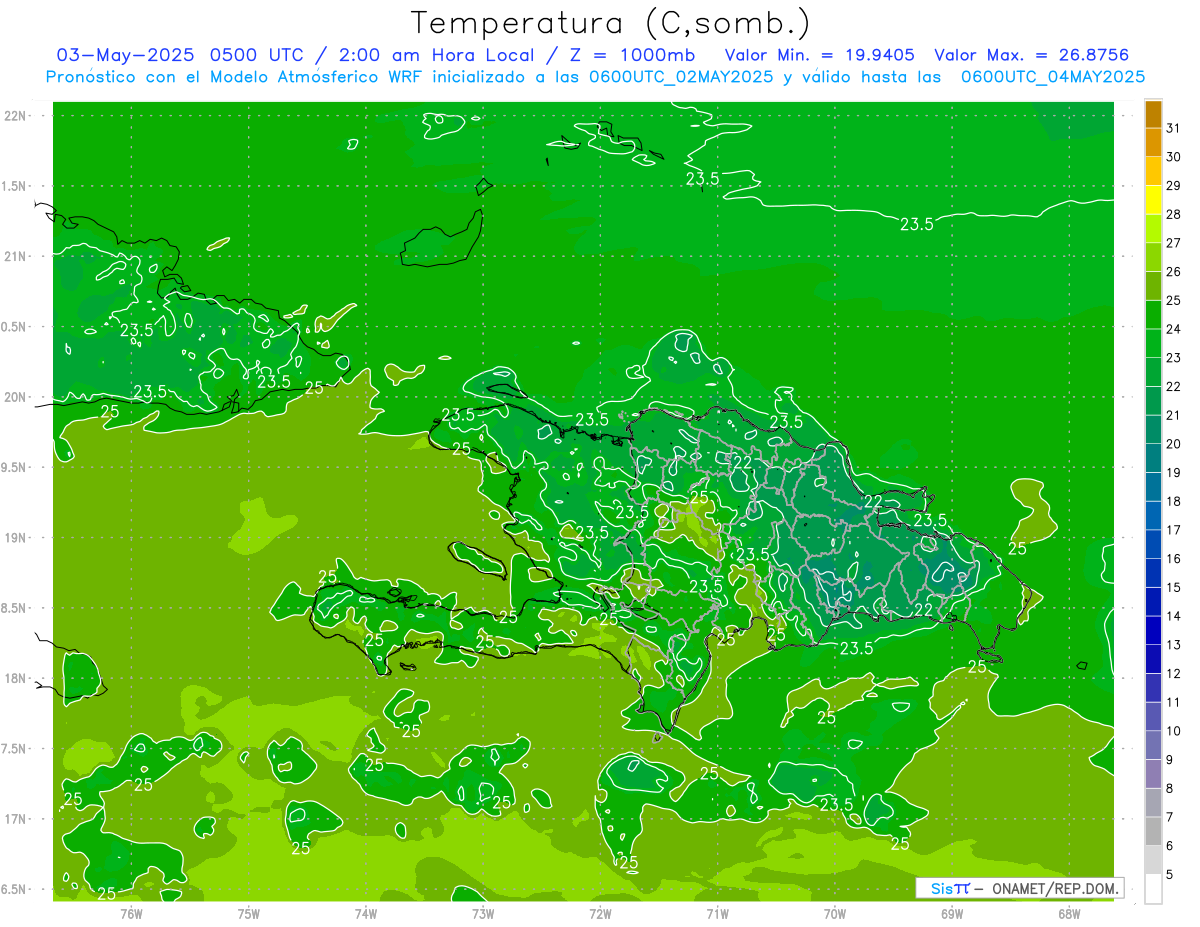Viewport: 1200px width, 927px height.
Task: Click the valid-until time "0600UTC_04MAY2025"
Action: tap(1053, 76)
